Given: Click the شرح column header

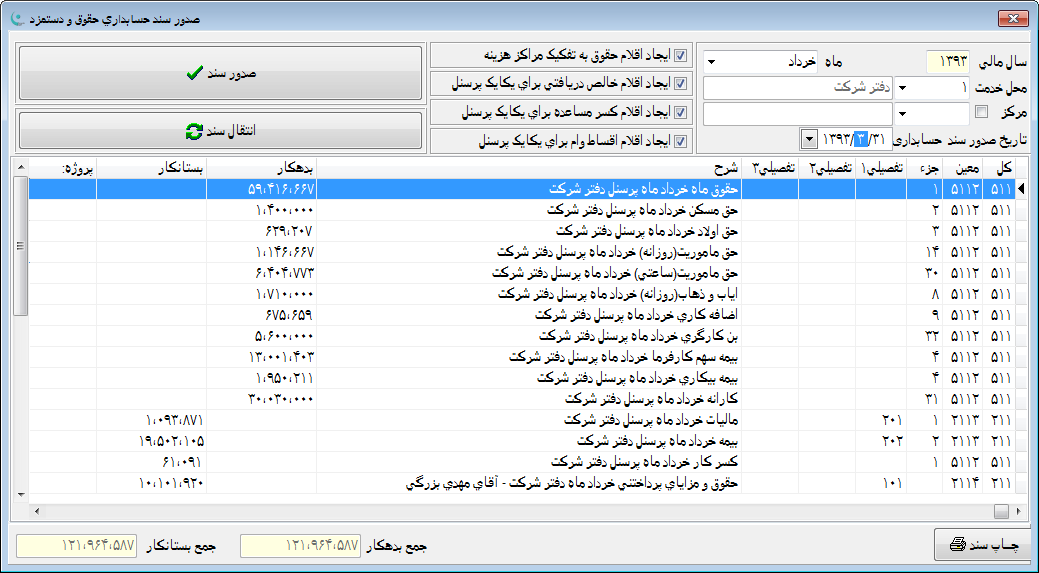Looking at the screenshot, I should [x=530, y=167].
